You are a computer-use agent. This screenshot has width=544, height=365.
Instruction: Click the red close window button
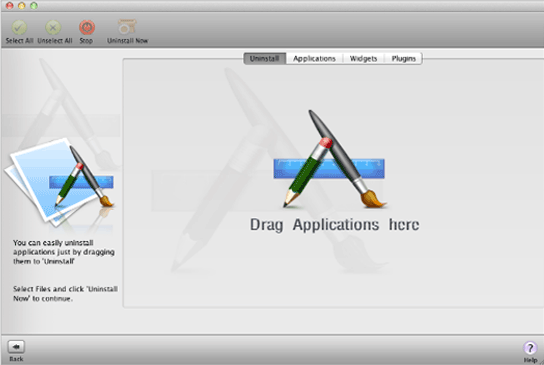10,6
